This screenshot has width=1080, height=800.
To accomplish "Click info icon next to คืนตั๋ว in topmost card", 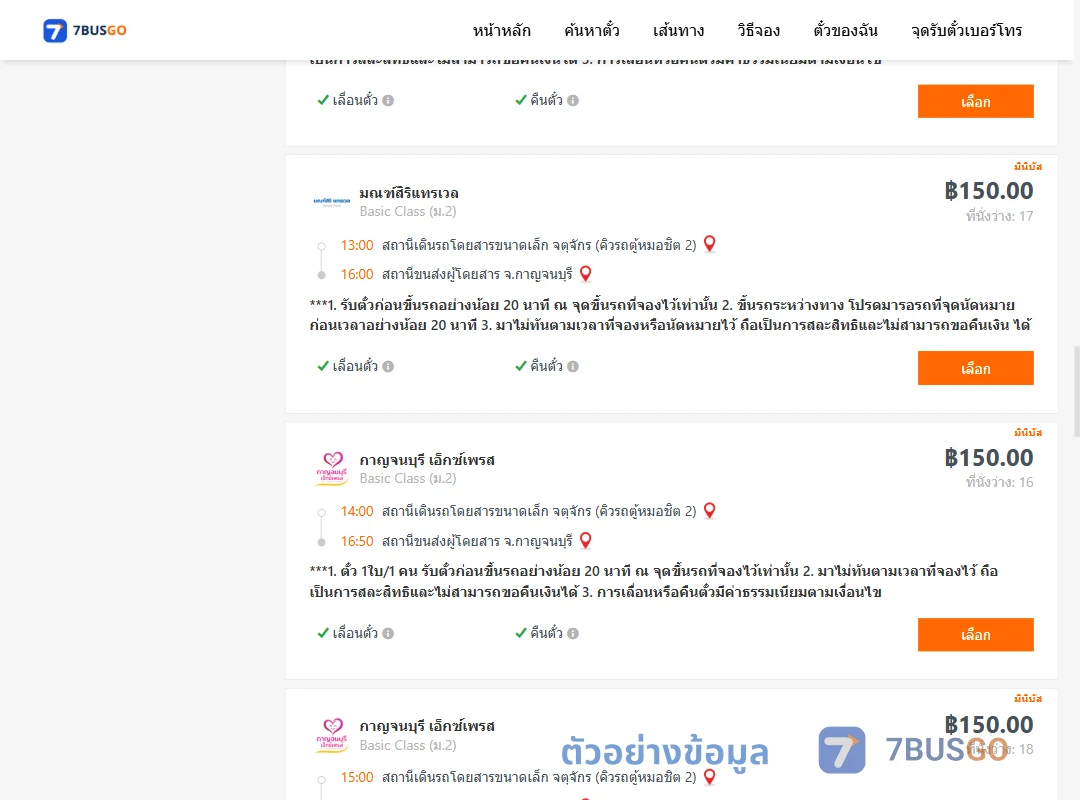I will tap(573, 101).
